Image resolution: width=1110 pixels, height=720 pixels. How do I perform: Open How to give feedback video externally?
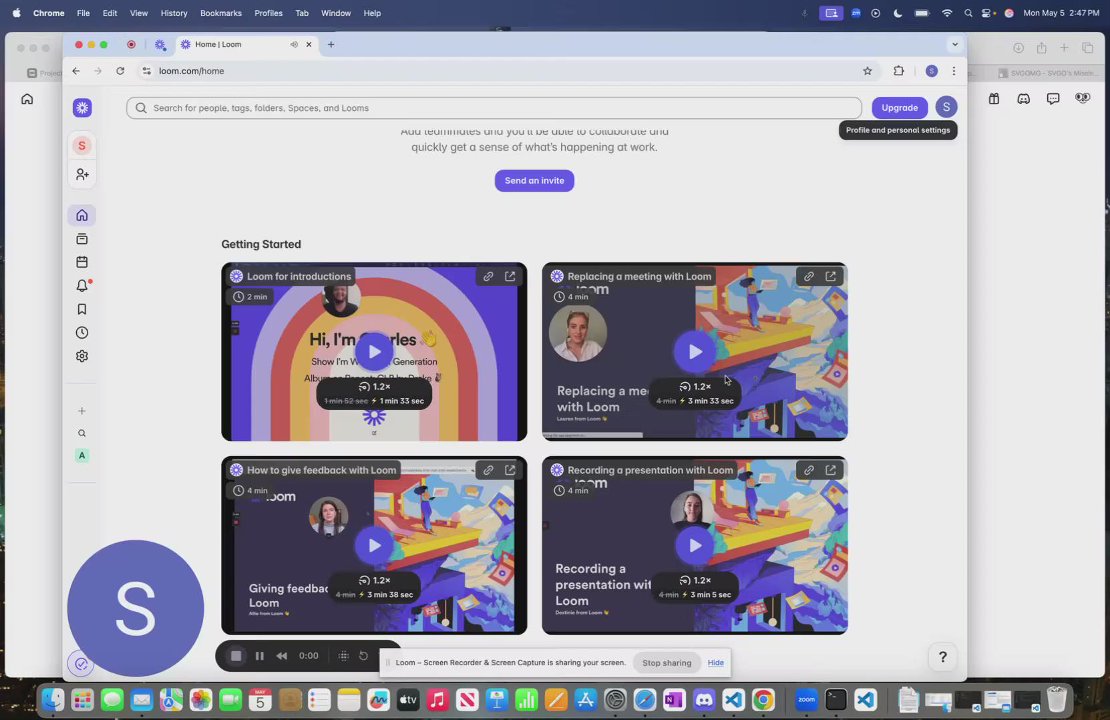click(510, 469)
